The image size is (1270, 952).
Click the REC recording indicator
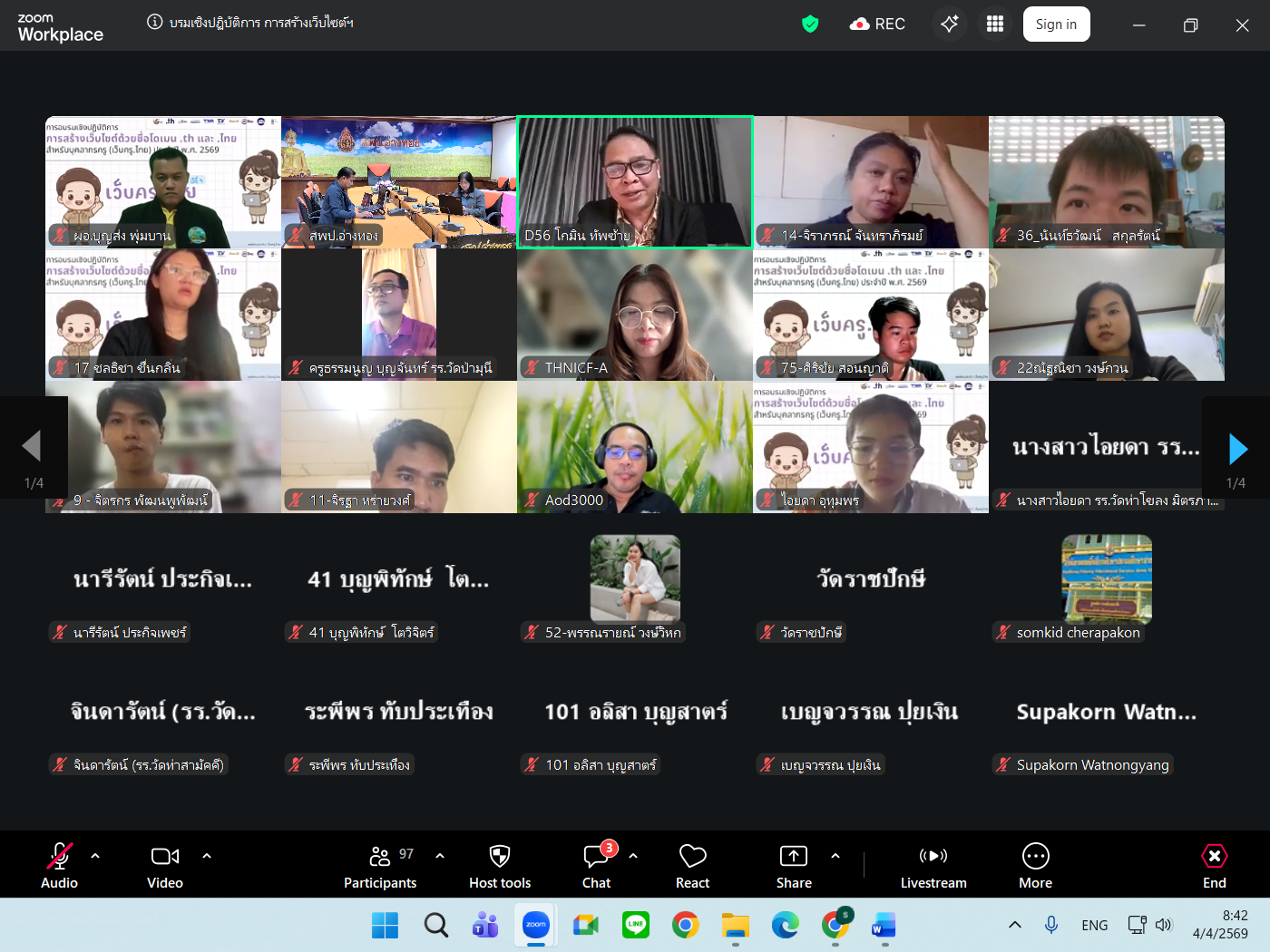pyautogui.click(x=877, y=24)
